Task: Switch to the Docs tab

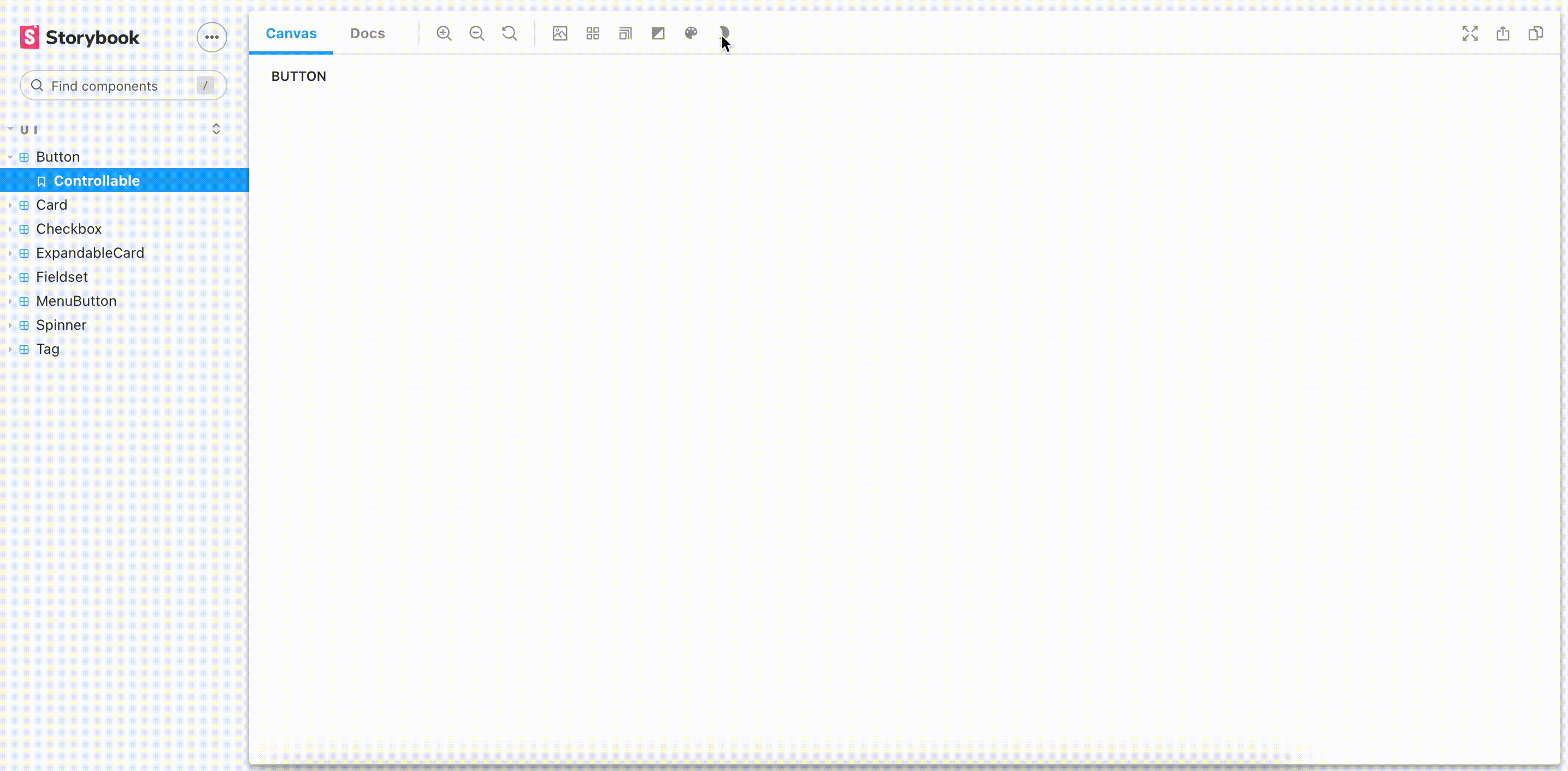Action: (367, 33)
